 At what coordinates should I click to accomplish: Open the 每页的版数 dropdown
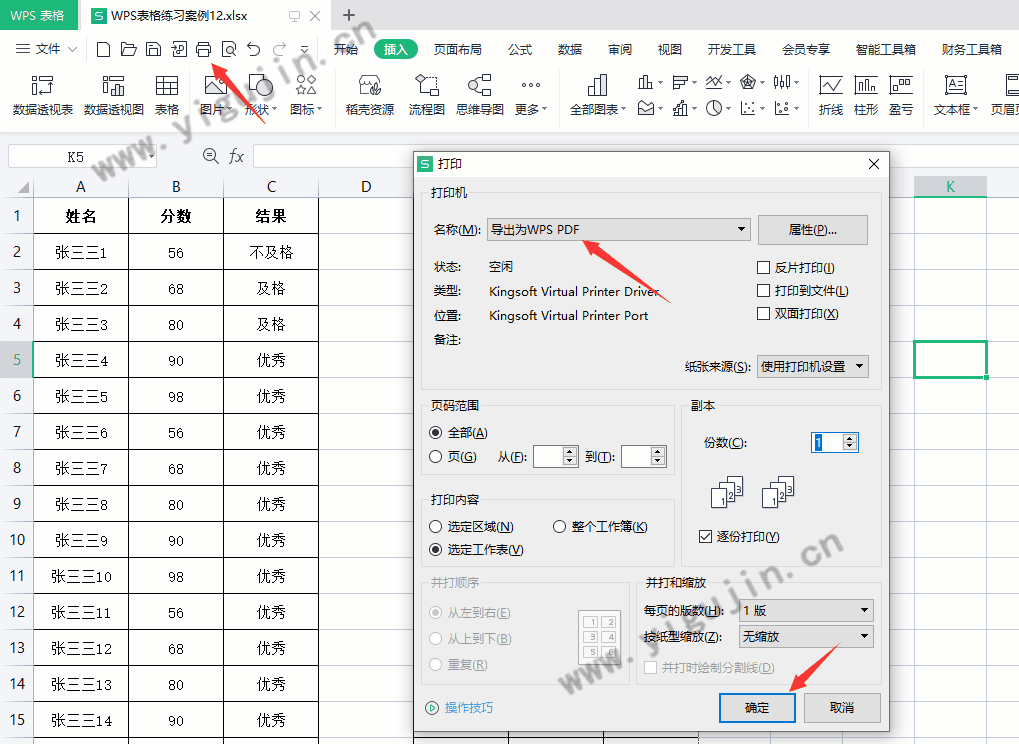806,610
